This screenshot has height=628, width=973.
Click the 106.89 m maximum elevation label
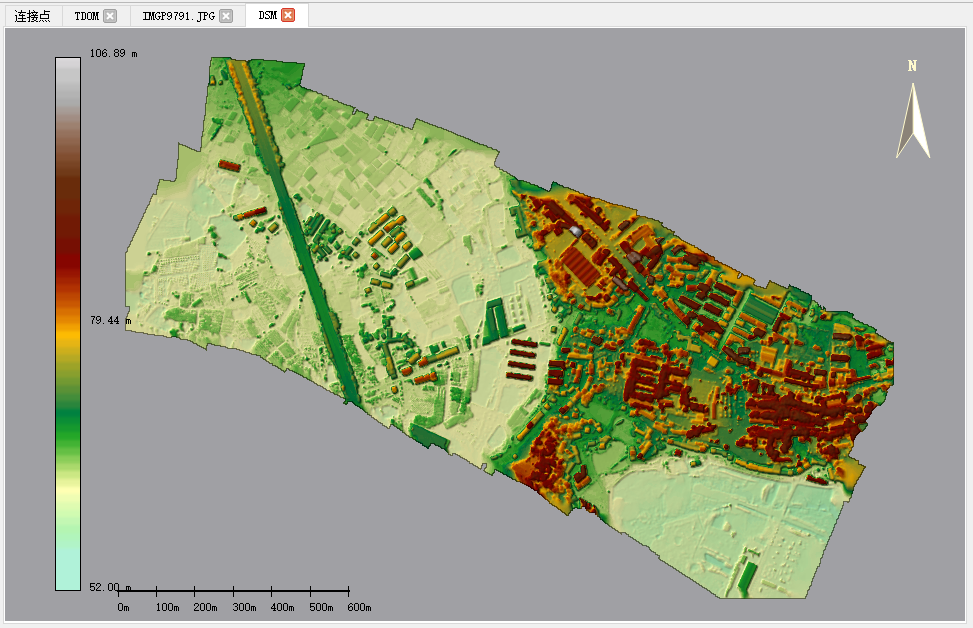[114, 53]
